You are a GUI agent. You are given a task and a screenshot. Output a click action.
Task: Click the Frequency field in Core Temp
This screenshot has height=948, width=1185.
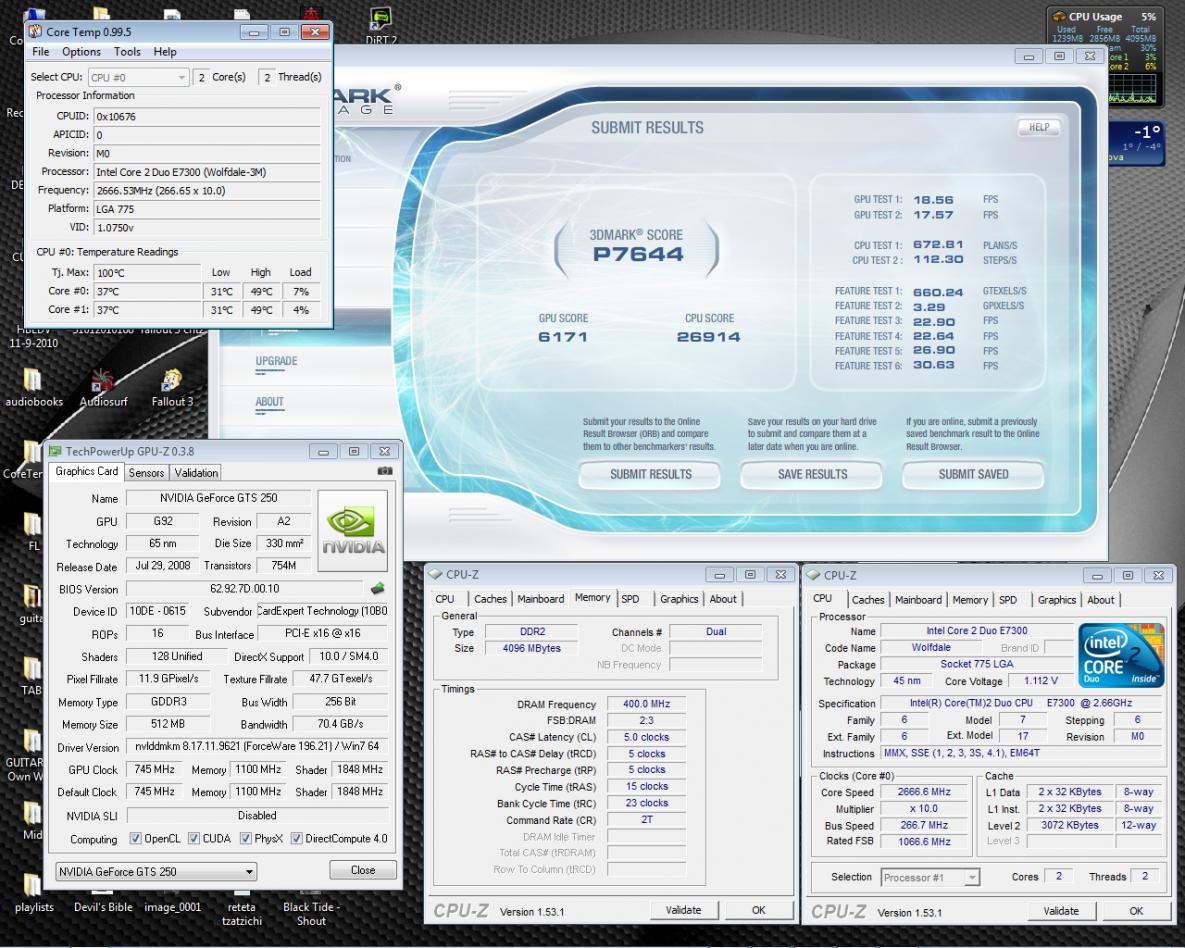207,191
